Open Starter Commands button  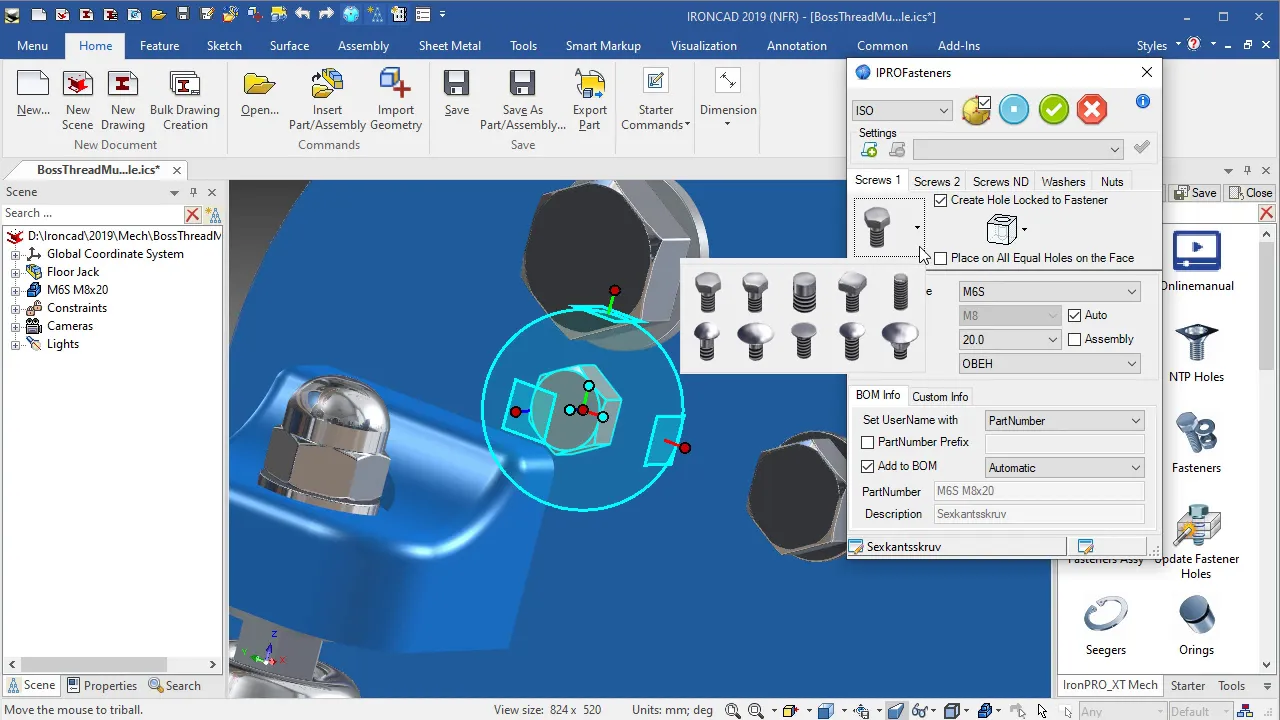pos(655,100)
